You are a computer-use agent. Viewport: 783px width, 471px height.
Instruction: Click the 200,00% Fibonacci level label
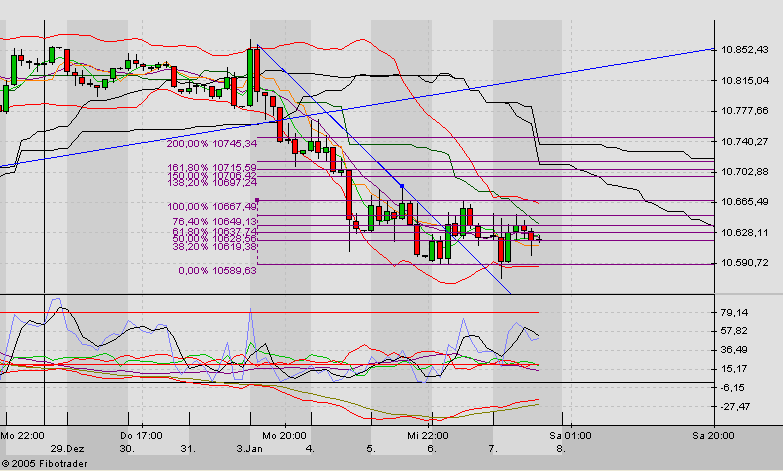211,144
